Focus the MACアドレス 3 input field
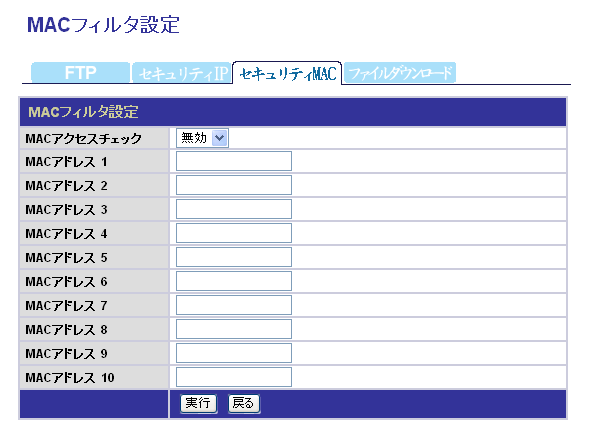This screenshot has height=433, width=594. pos(234,209)
